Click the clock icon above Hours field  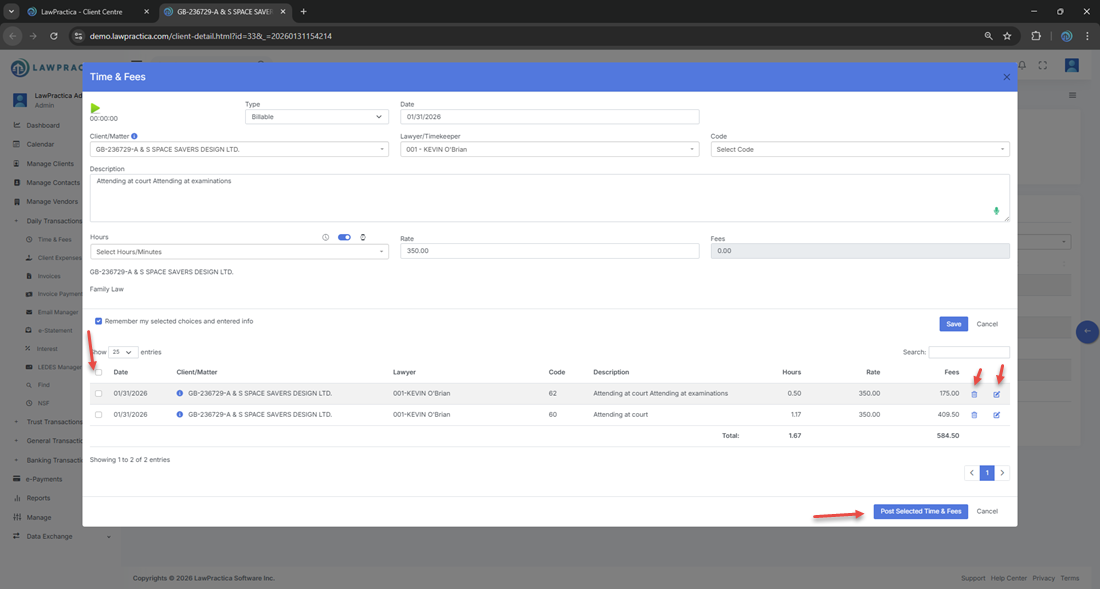(326, 238)
